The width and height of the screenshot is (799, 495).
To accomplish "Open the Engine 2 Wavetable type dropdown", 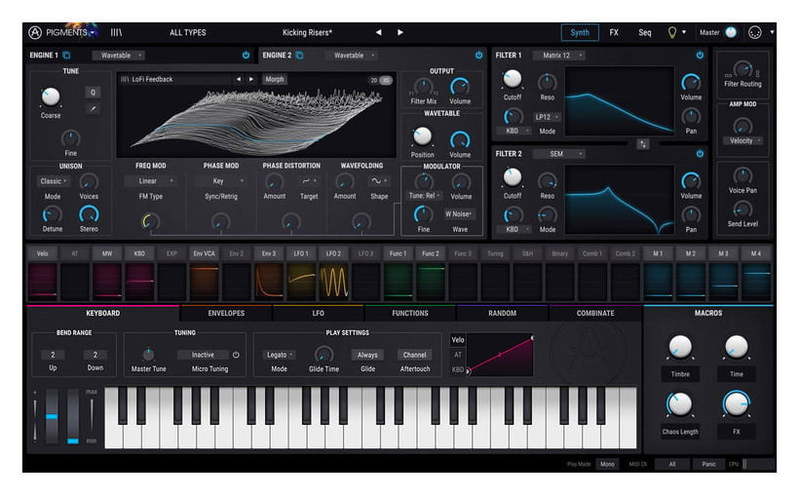I will (351, 56).
